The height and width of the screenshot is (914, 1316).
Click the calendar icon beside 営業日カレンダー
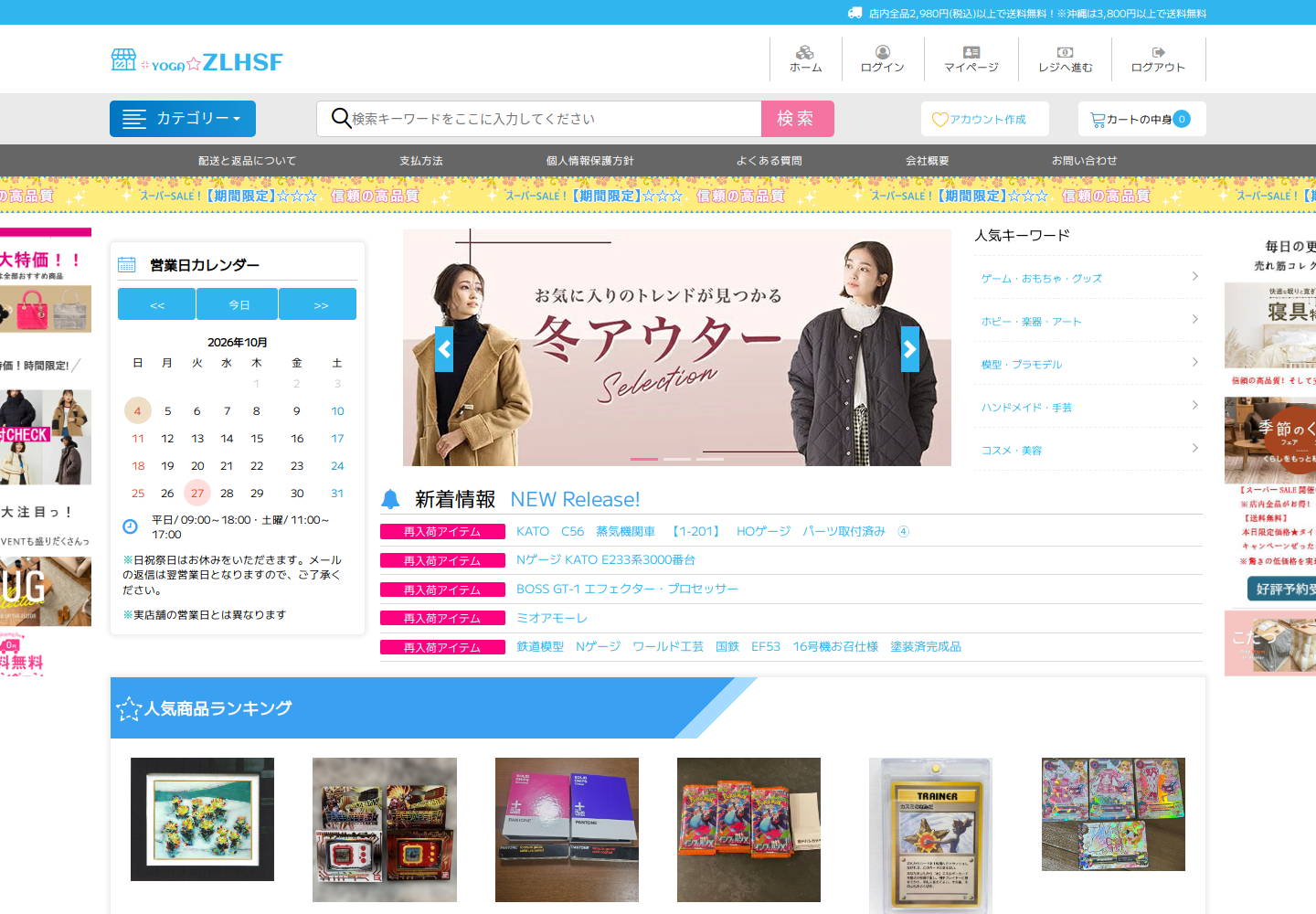click(127, 265)
